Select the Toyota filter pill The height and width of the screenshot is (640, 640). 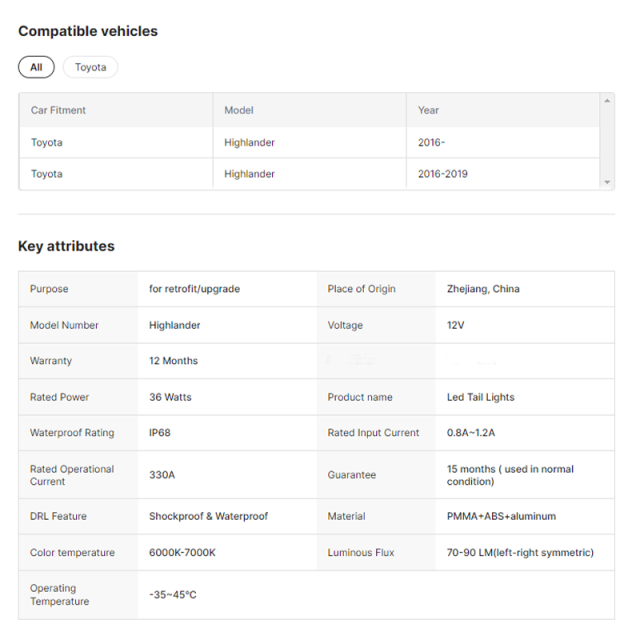pos(90,67)
